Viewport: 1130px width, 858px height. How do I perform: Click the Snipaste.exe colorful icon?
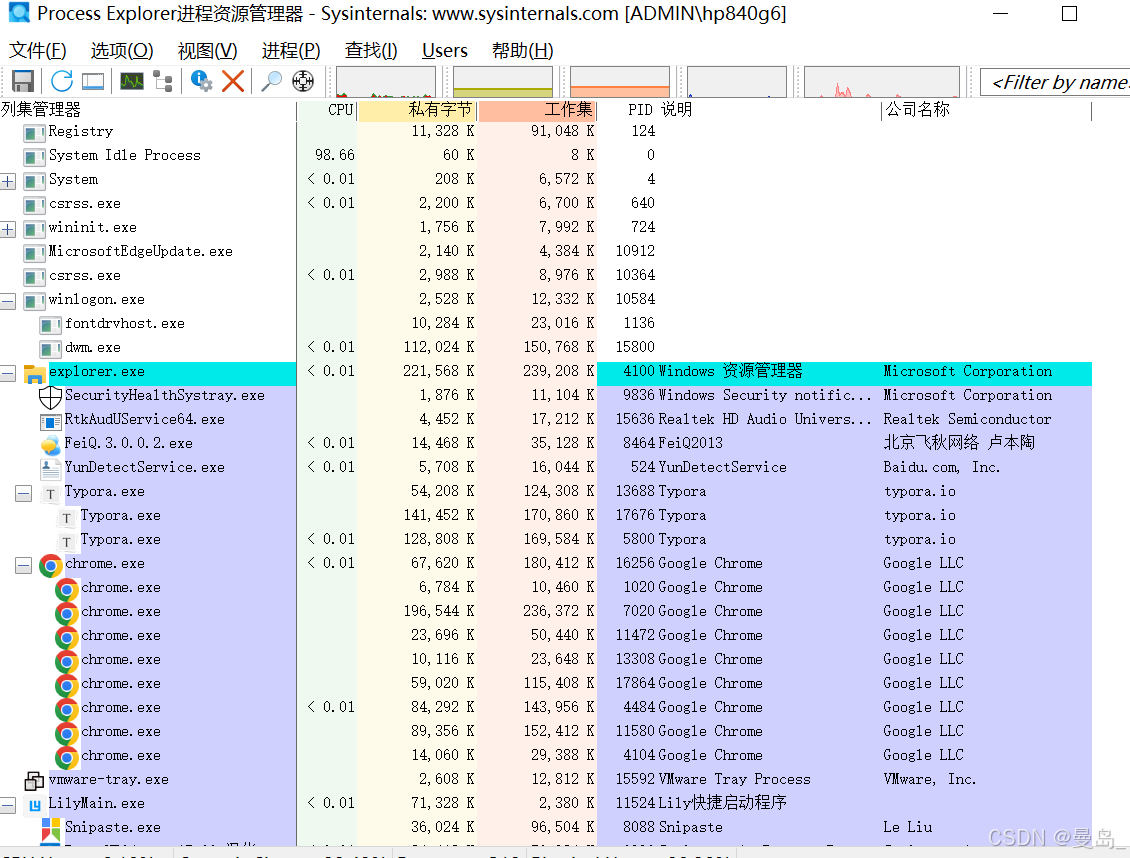(50, 830)
